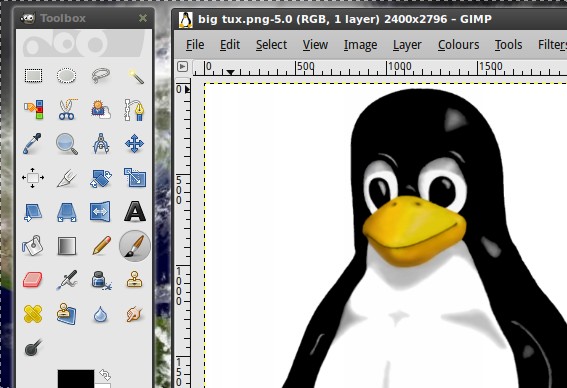Swap foreground and background colours arrow

coord(105,375)
